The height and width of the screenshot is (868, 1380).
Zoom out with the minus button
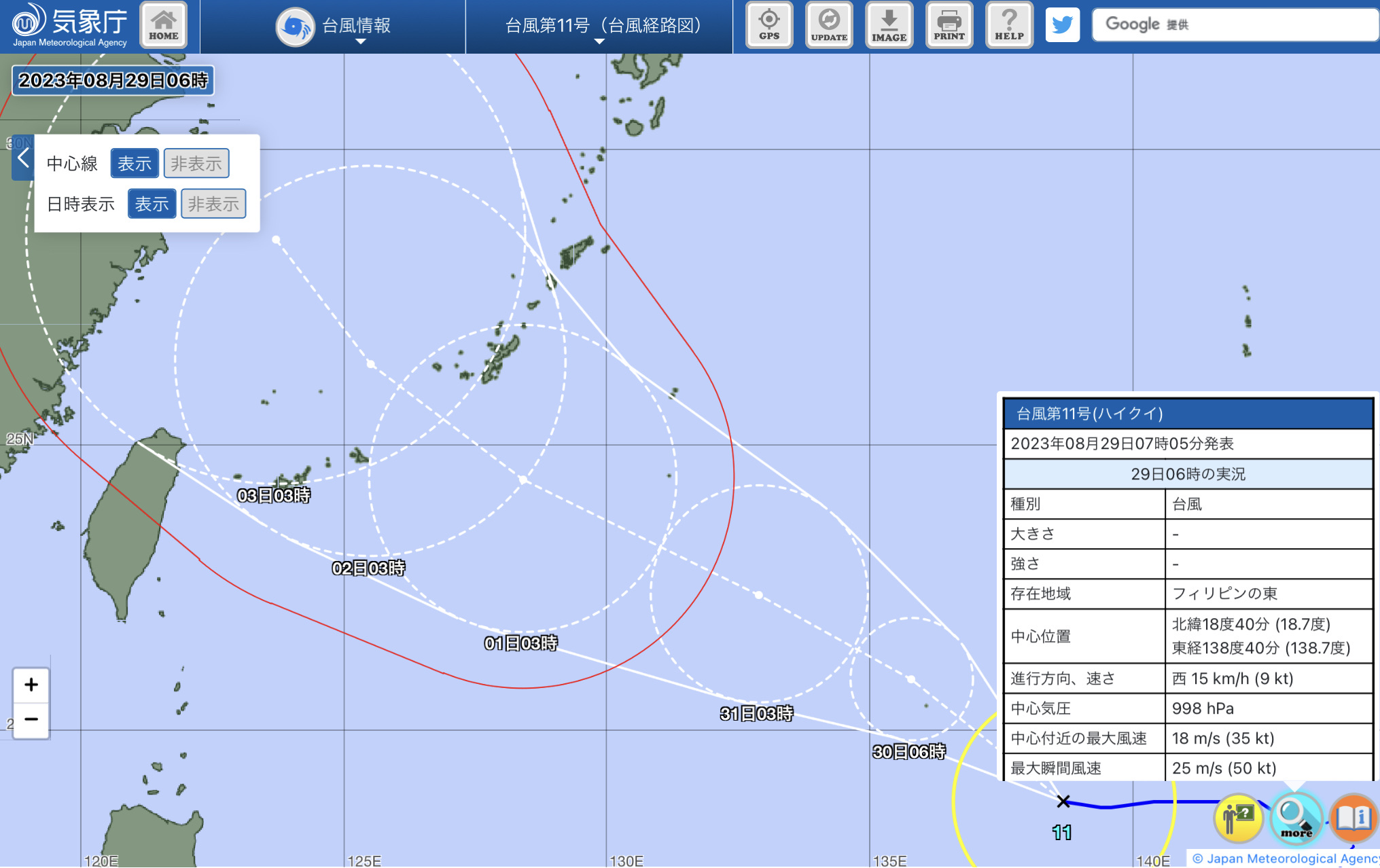[x=31, y=720]
